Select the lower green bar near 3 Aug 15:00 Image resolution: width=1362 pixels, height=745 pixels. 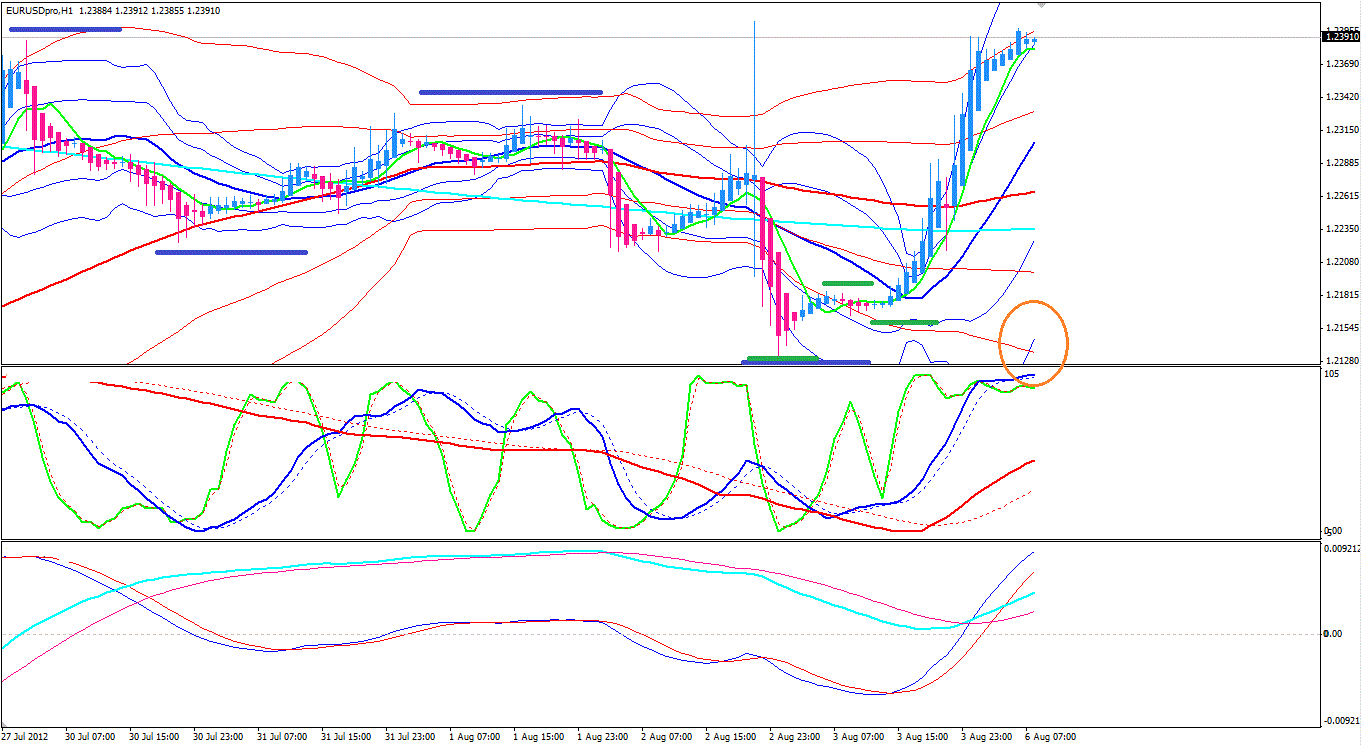coord(904,322)
